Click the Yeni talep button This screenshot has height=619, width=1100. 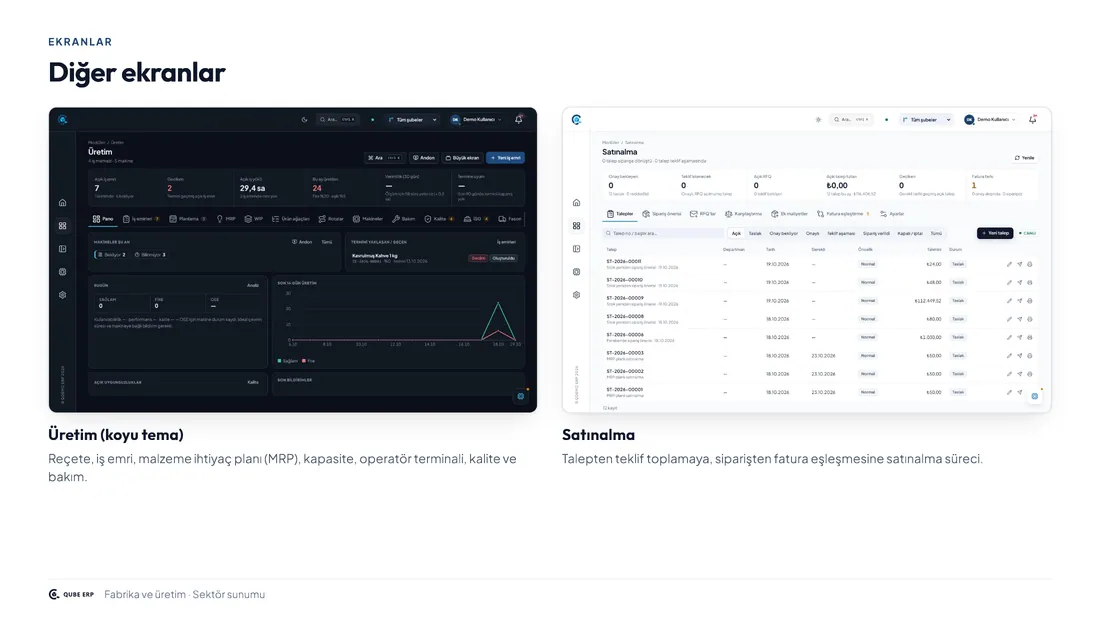pyautogui.click(x=995, y=233)
